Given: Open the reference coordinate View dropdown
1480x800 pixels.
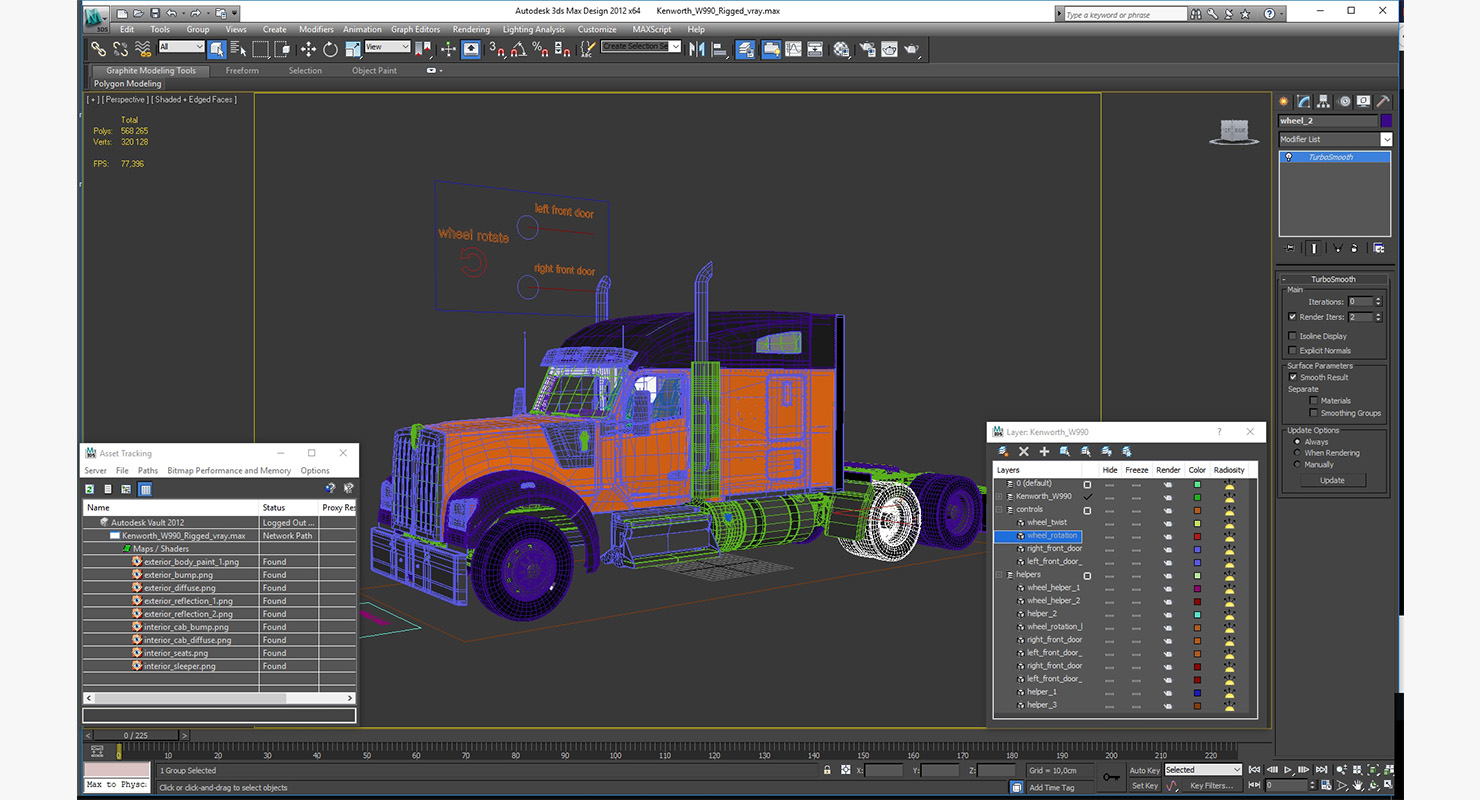Looking at the screenshot, I should [387, 47].
